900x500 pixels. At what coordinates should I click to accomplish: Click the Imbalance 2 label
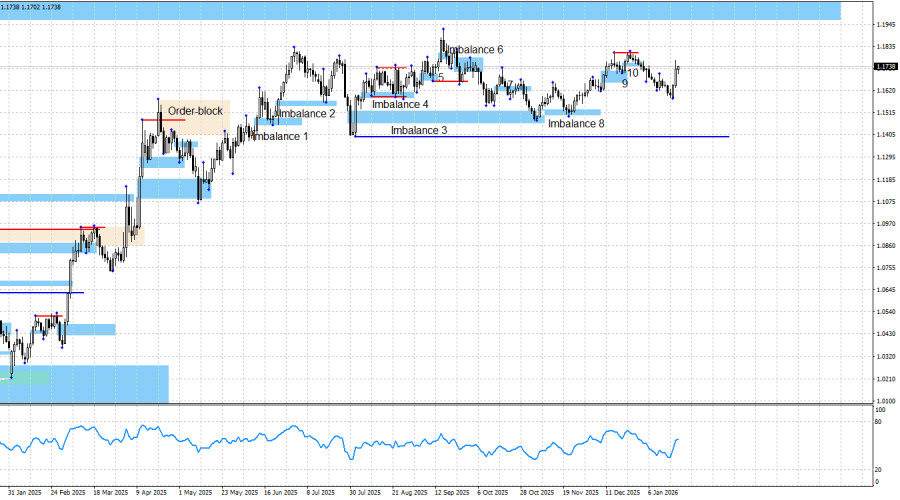coord(307,114)
